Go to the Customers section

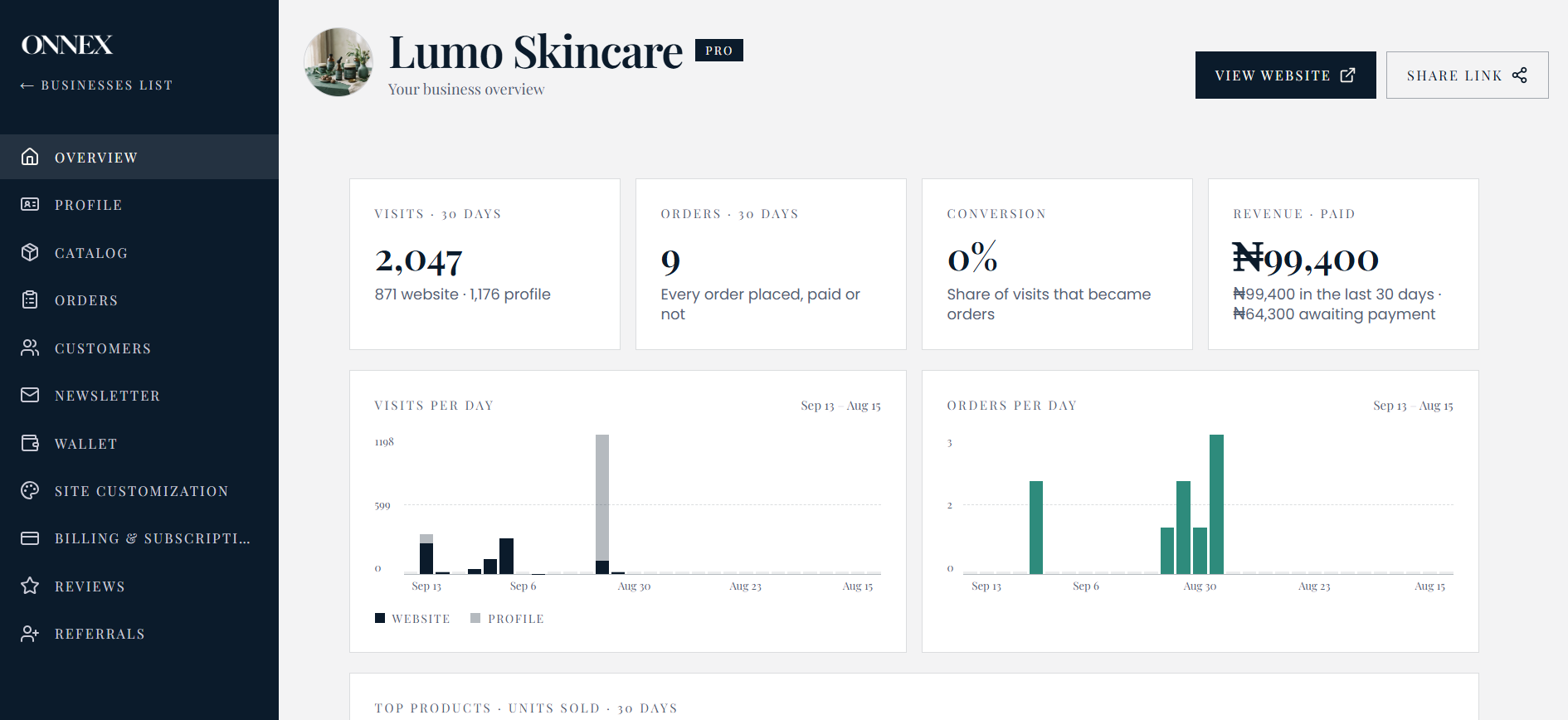(139, 348)
